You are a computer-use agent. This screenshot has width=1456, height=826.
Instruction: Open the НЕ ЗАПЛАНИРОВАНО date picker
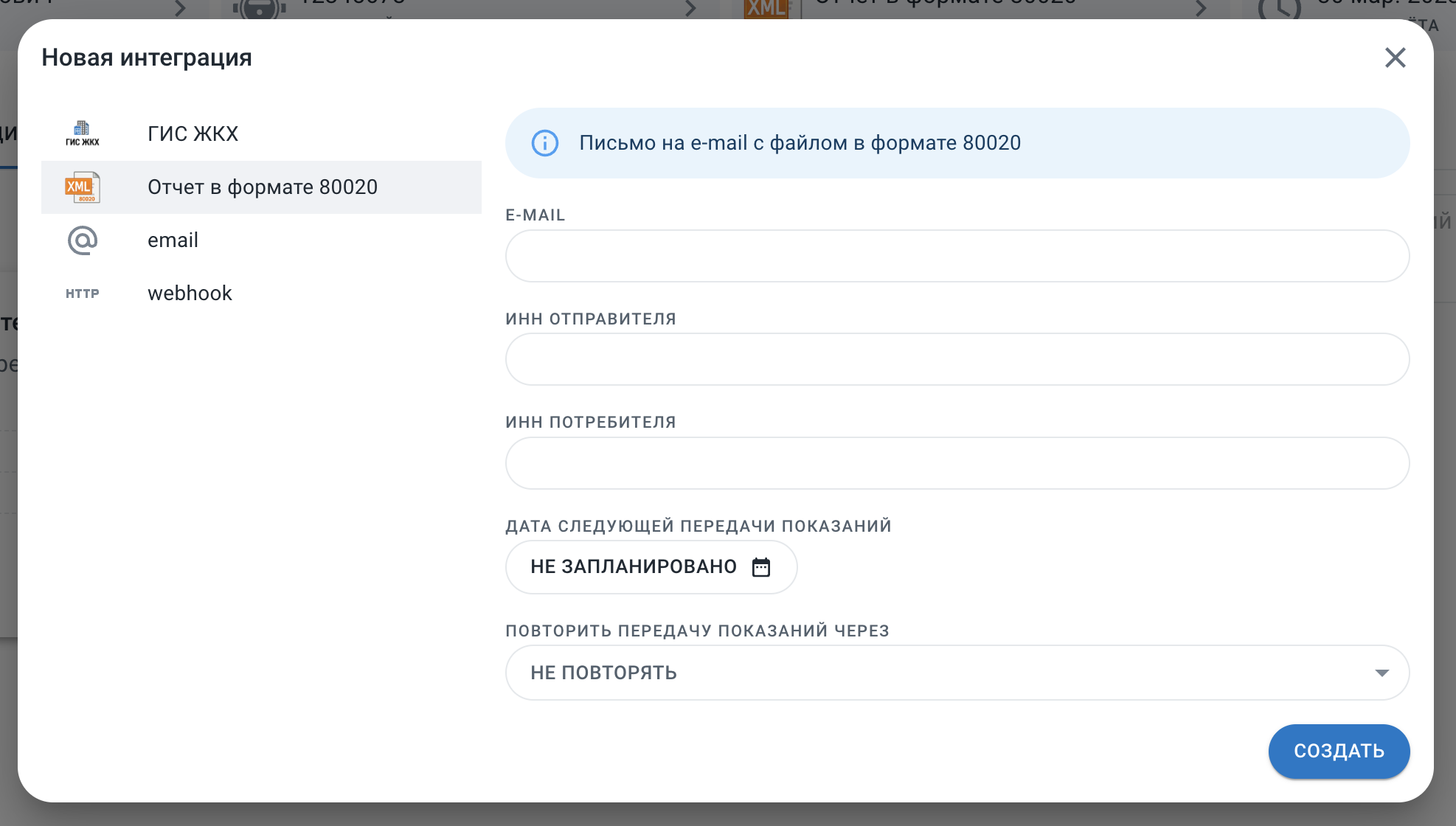tap(651, 566)
